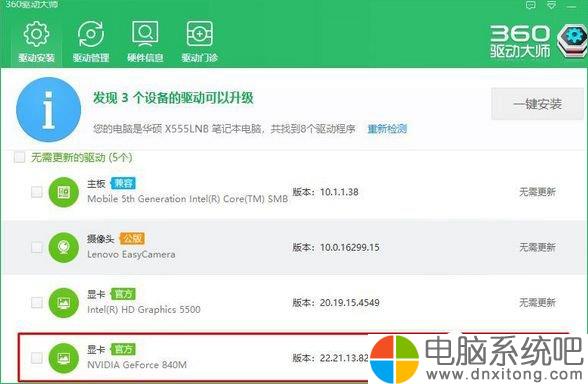588x384 pixels.
Task: Minimize the 360驱动大师 window
Action: click(572, 6)
